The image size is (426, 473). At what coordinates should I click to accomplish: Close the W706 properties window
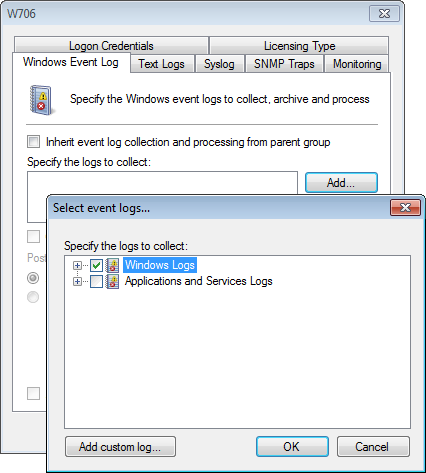point(384,14)
